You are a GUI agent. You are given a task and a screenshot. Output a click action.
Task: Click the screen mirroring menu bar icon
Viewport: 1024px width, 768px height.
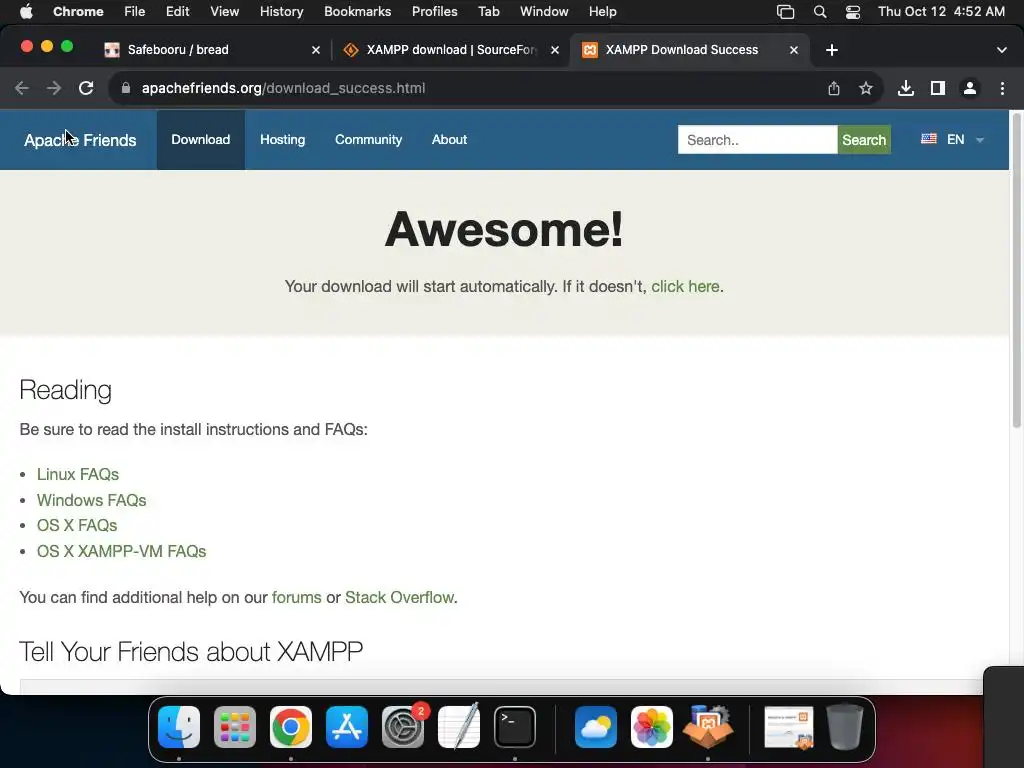click(x=786, y=12)
